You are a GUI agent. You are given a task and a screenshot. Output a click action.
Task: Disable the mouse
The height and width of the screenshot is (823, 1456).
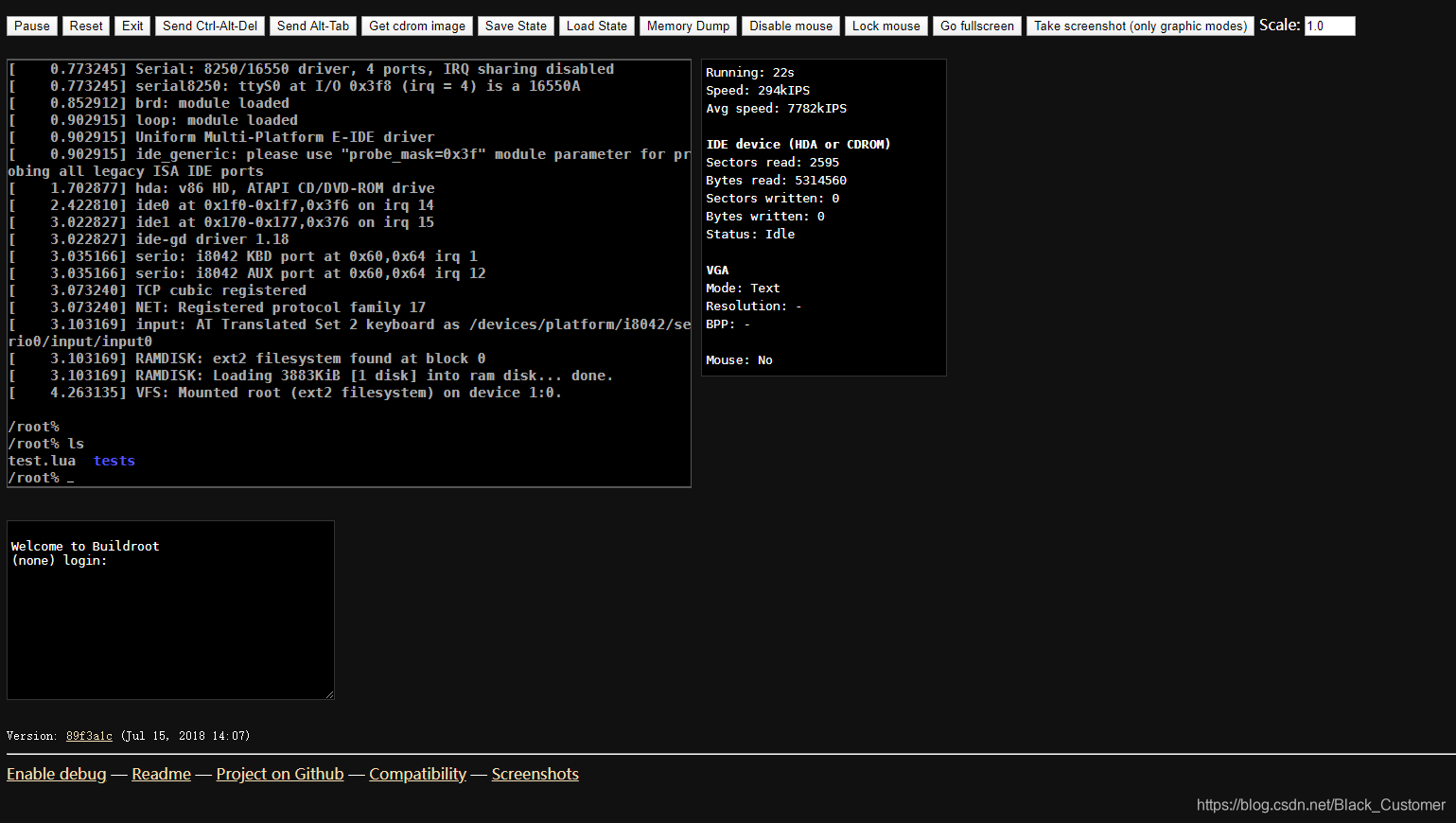791,26
